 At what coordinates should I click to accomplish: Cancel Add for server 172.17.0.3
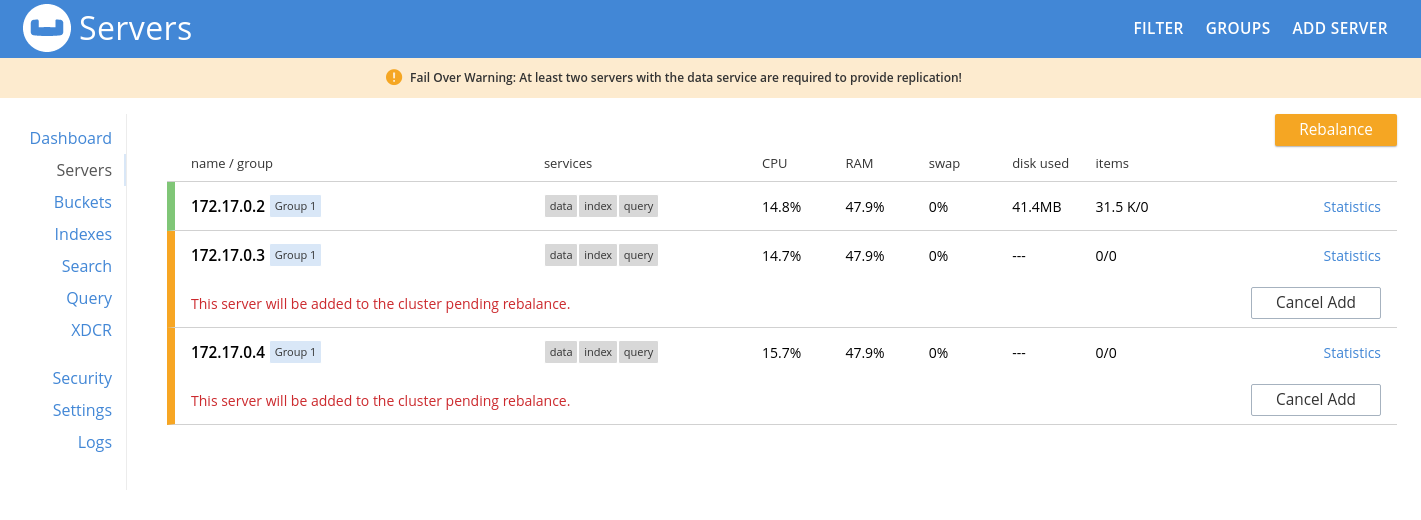click(x=1315, y=303)
